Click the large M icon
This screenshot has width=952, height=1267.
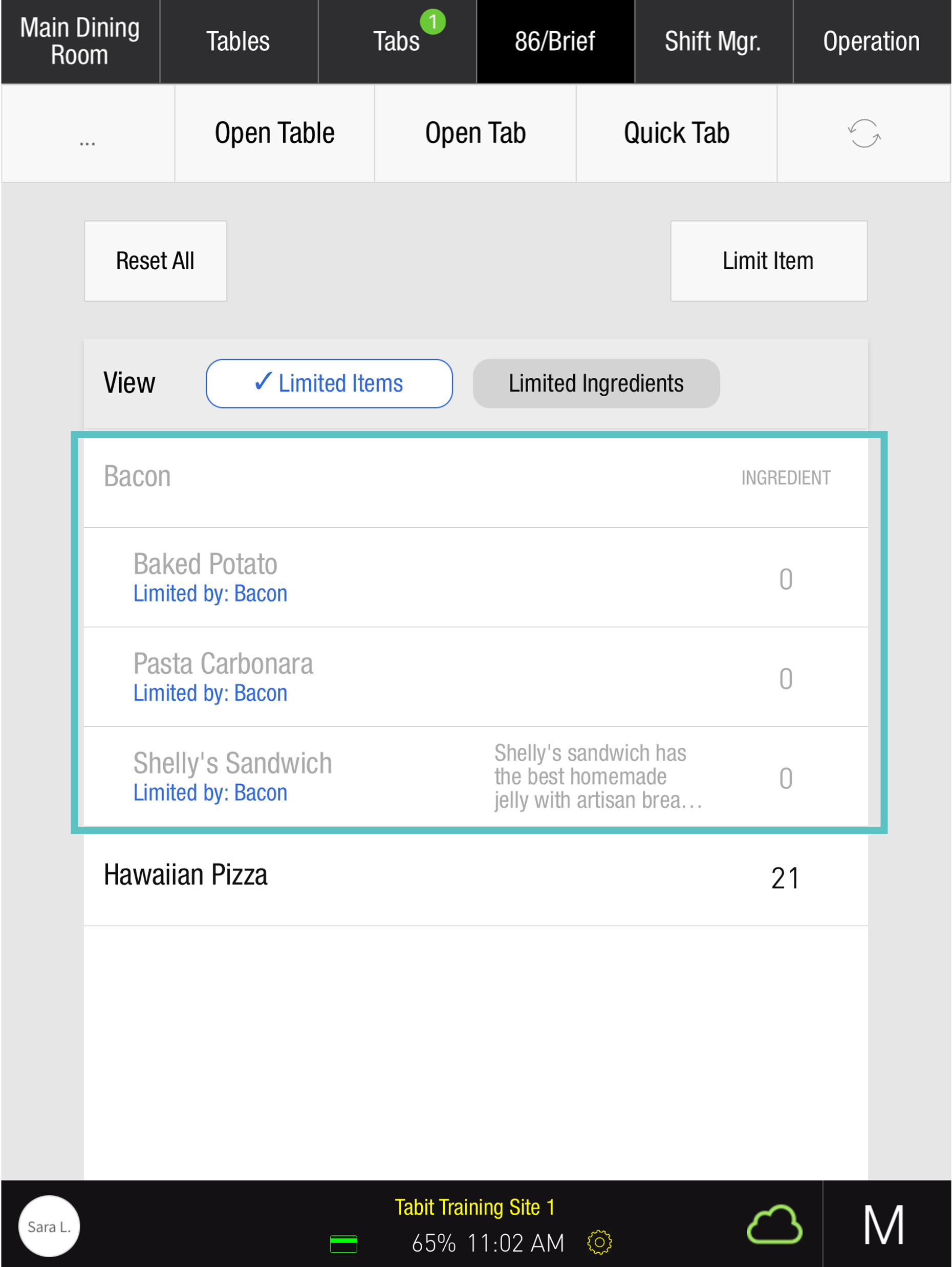tap(884, 1225)
